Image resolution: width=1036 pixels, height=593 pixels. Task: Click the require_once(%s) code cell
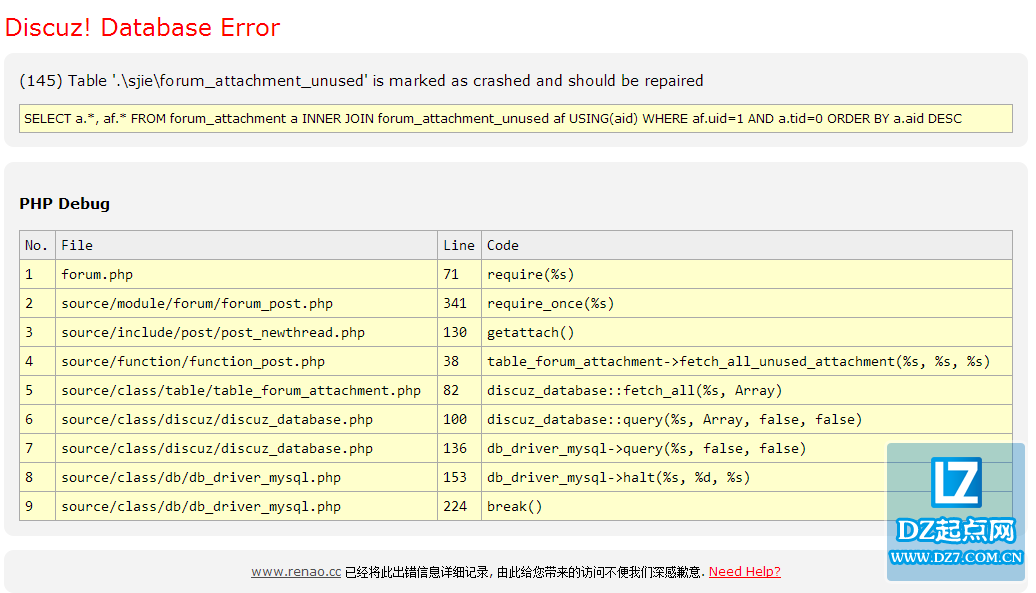[x=747, y=303]
